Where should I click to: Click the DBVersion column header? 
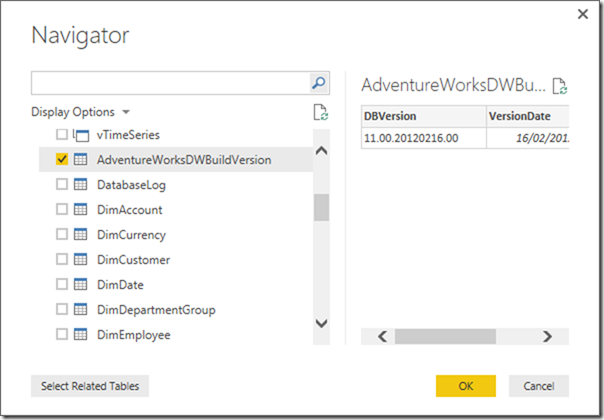pos(424,116)
